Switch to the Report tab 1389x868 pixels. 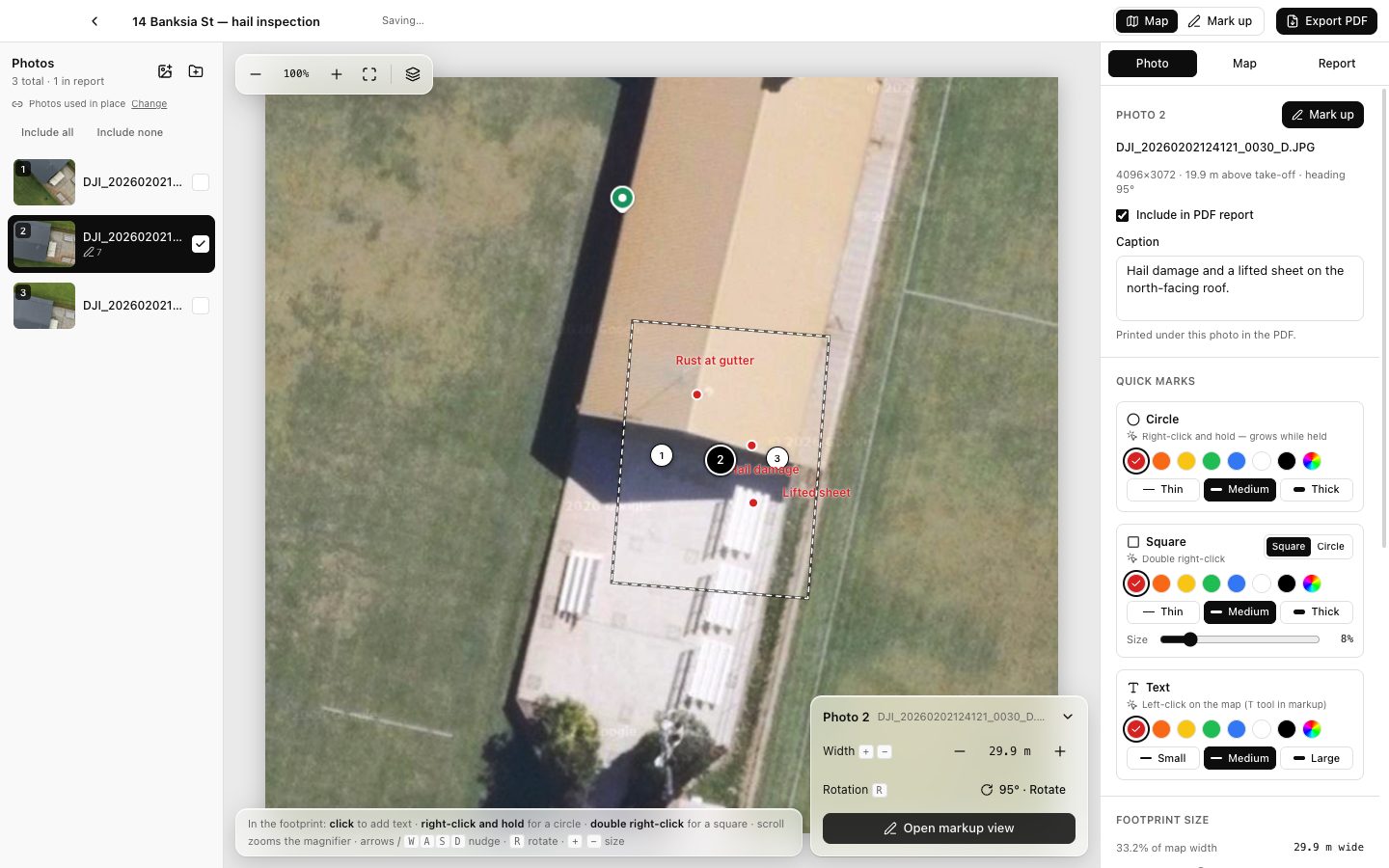[1336, 64]
